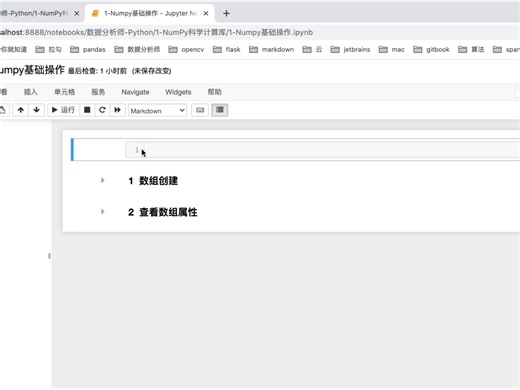
Task: Click the browser address bar URL
Action: 156,32
